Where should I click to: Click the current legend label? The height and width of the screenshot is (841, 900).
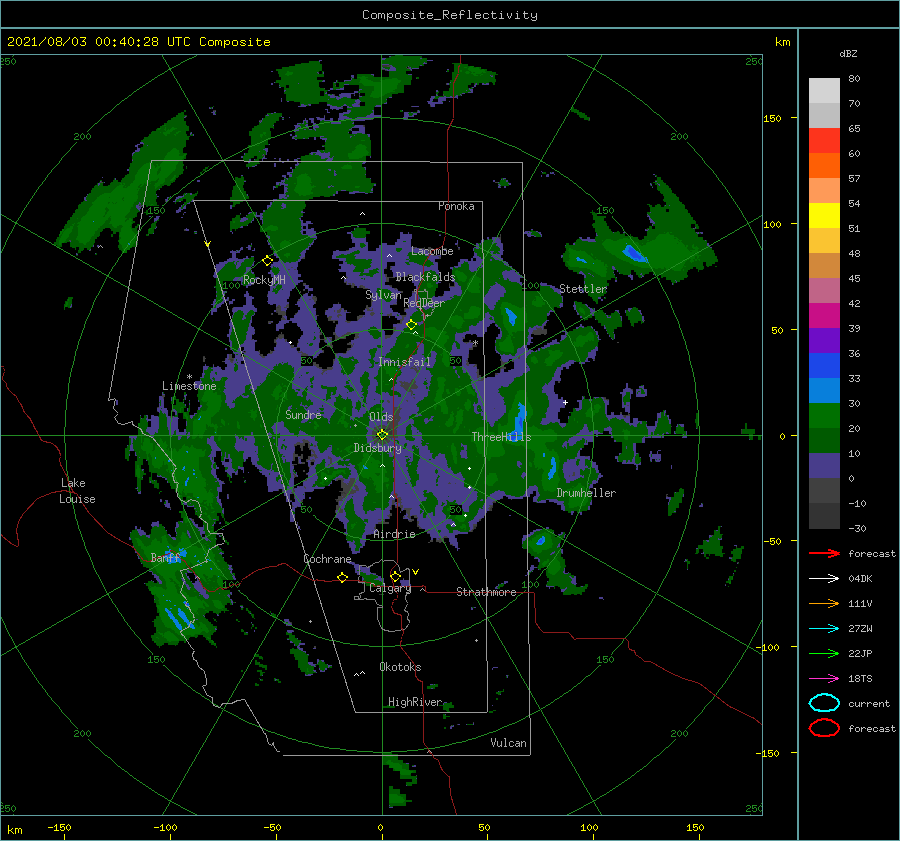[x=869, y=703]
